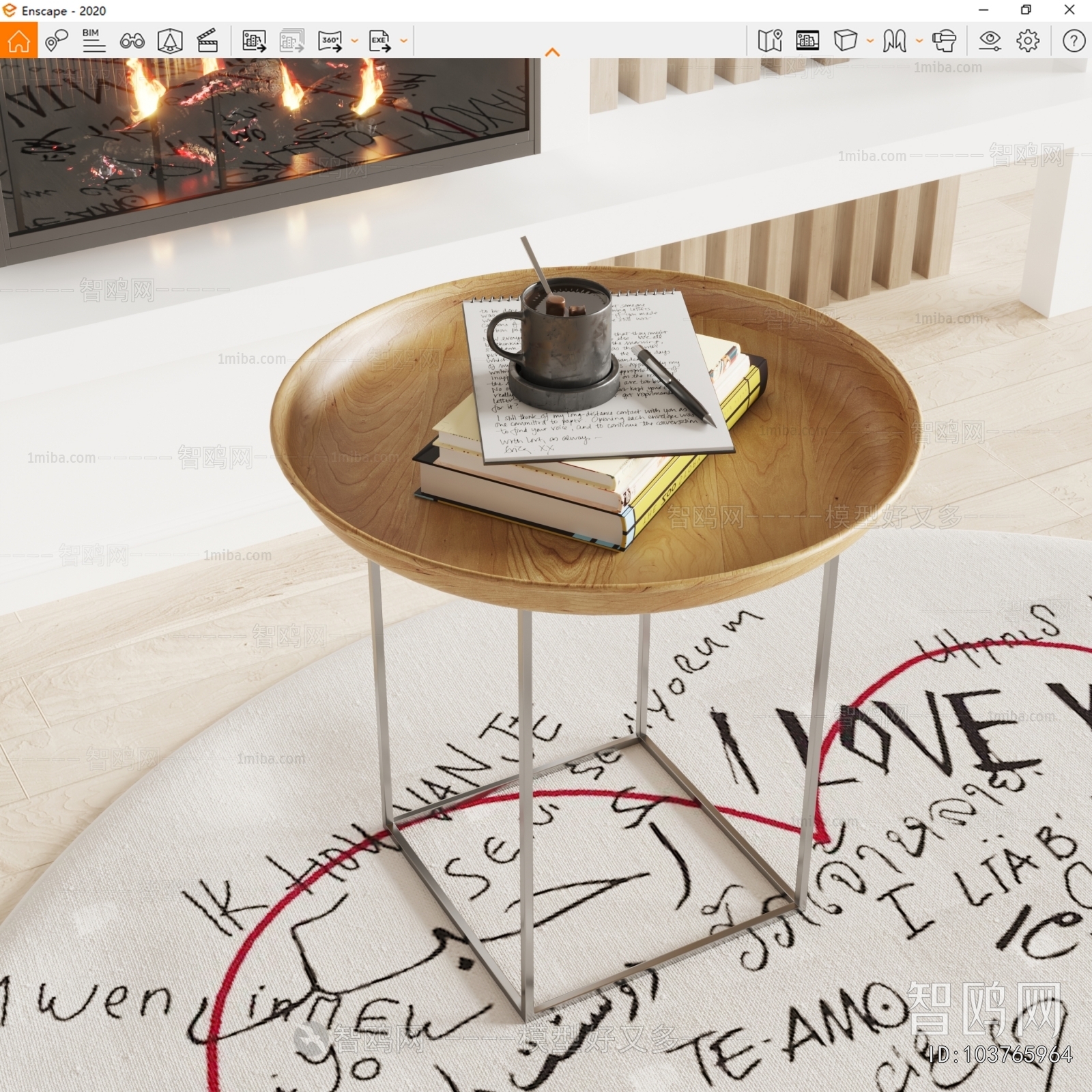Open Visual Settings eye icon
The image size is (1092, 1092).
990,41
